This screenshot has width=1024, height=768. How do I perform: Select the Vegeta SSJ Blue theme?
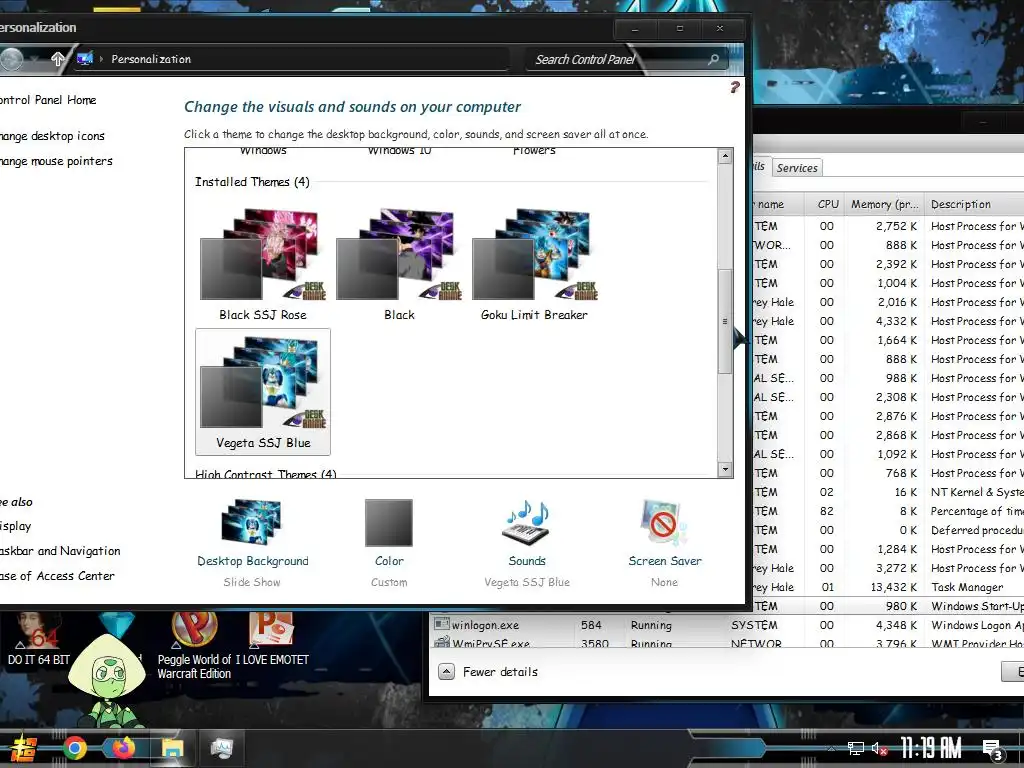(x=263, y=392)
